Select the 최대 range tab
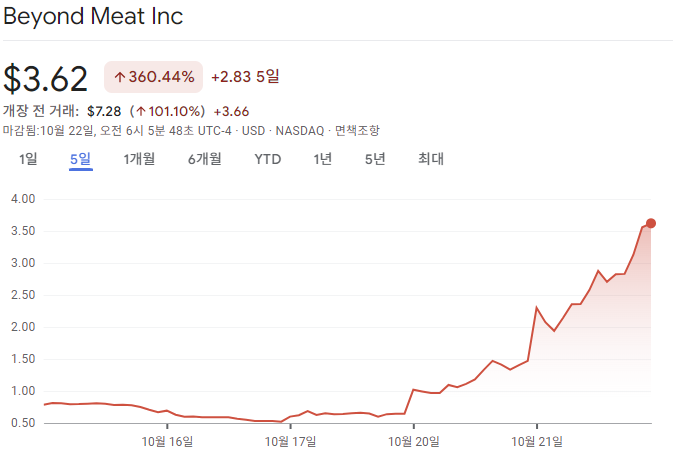673x462 pixels. click(430, 159)
